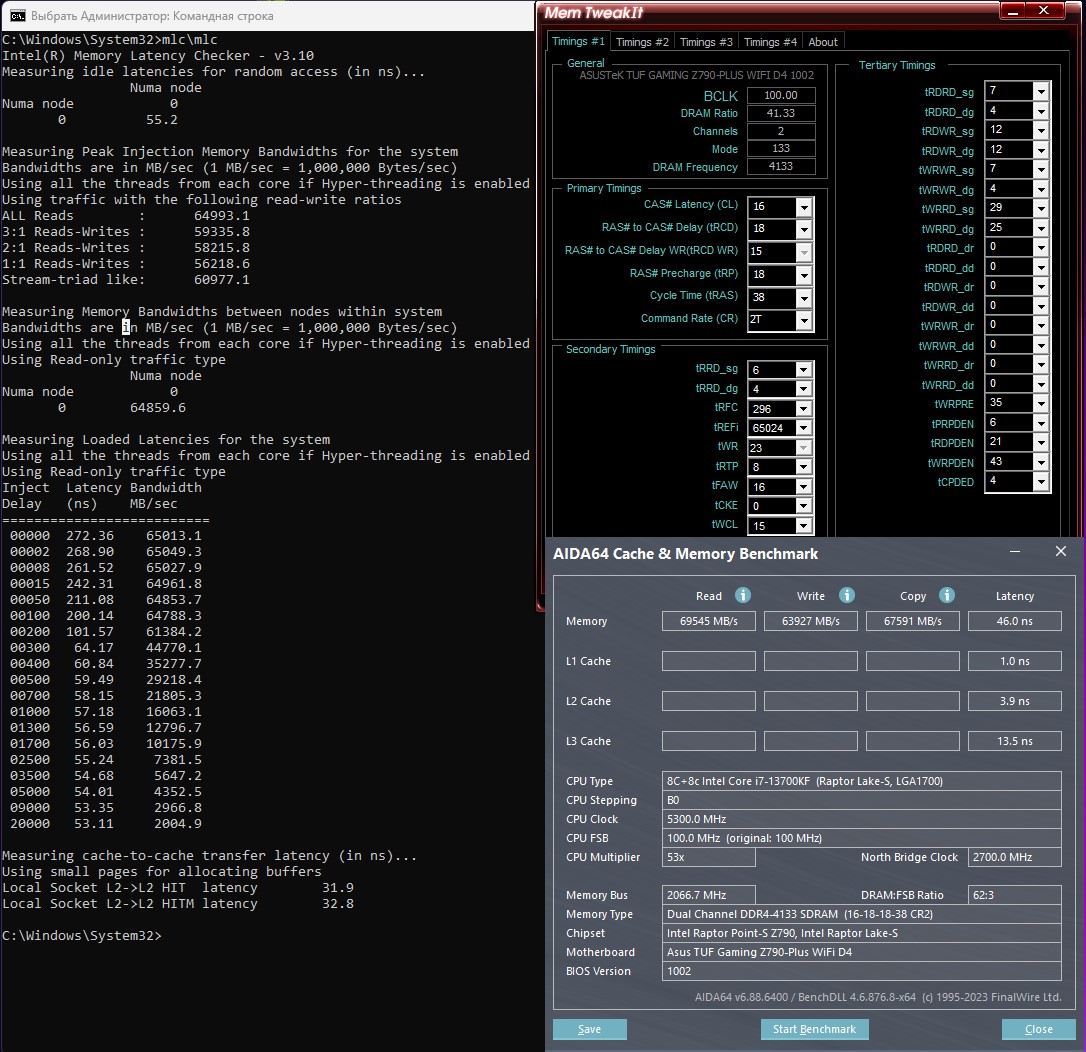Click Close button in AIDA64
Screen dimensions: 1086x1052
pyautogui.click(x=1038, y=1029)
